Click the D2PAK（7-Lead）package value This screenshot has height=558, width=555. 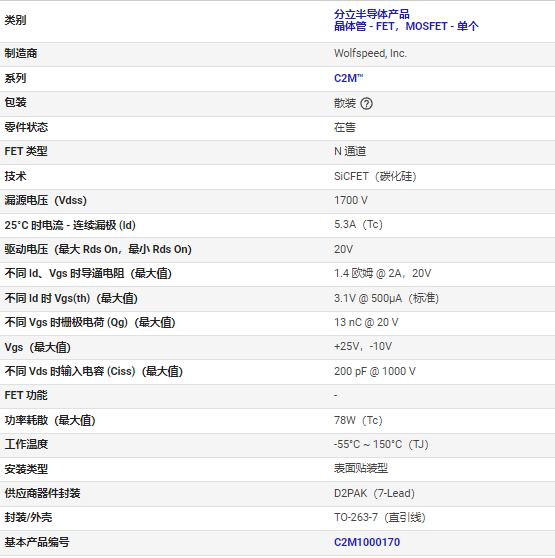point(375,493)
